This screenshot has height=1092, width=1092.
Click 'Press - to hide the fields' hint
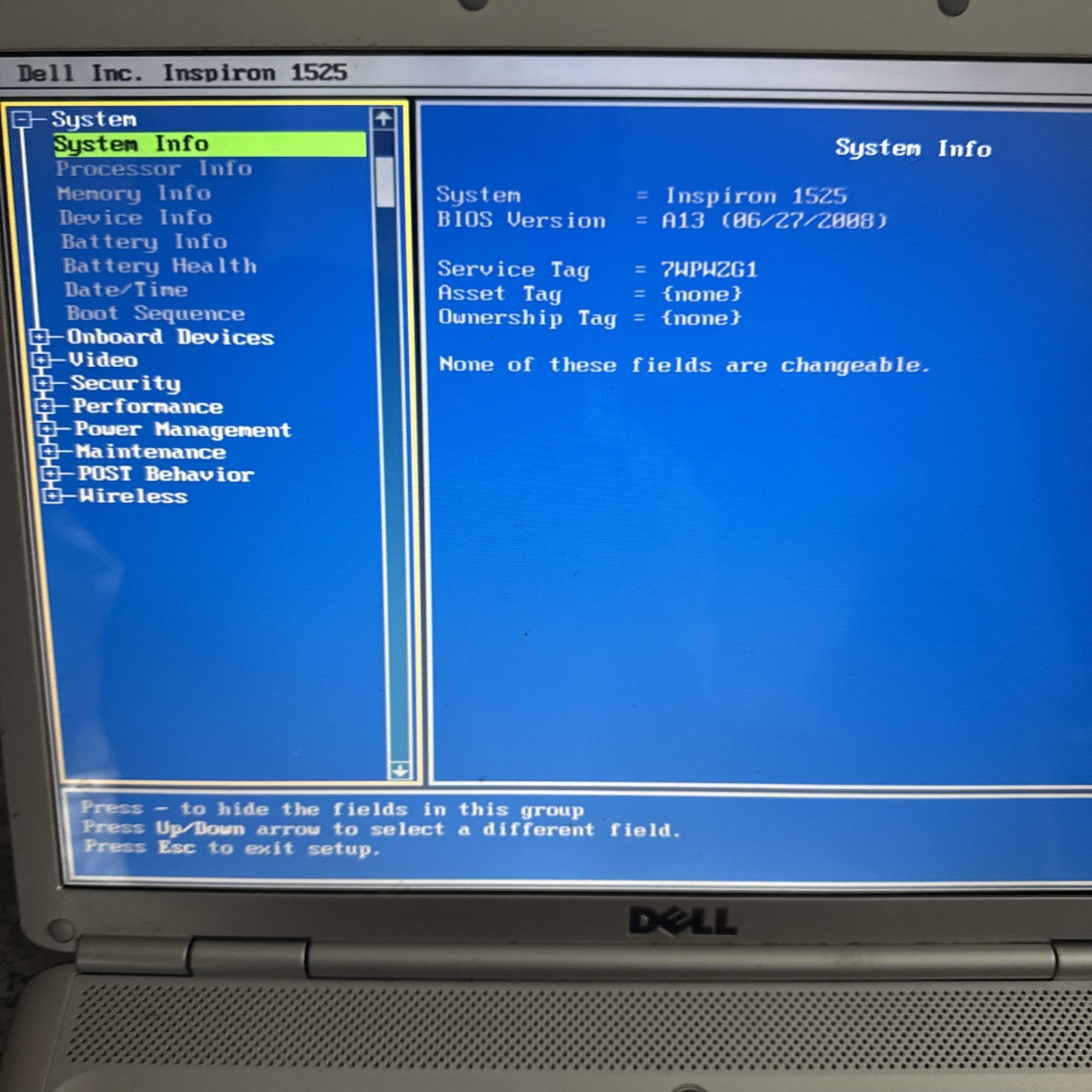[332, 809]
